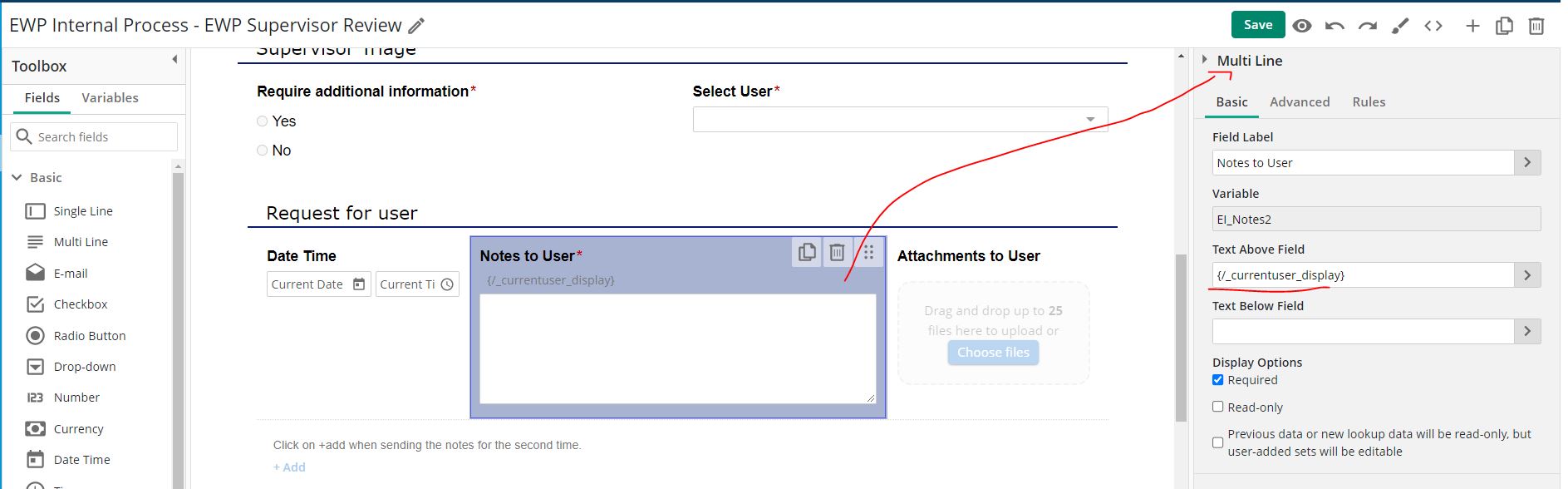1568x489 pixels.
Task: Switch to the Fields tab
Action: pyautogui.click(x=42, y=98)
